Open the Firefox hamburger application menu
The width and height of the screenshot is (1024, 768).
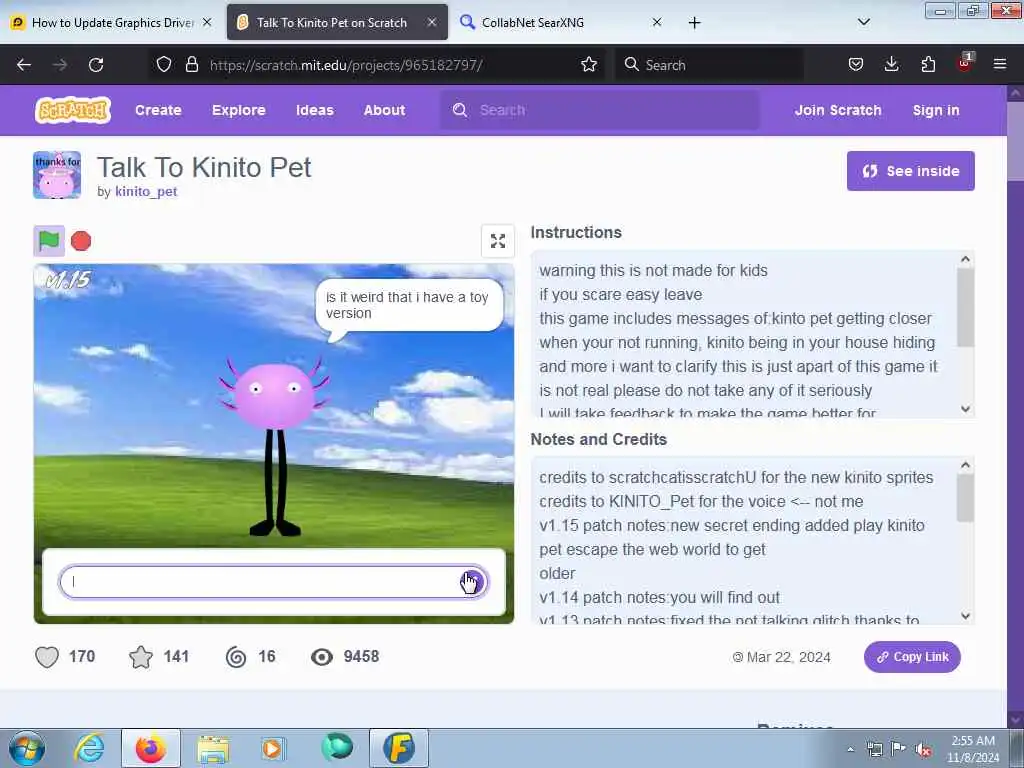(x=1000, y=64)
